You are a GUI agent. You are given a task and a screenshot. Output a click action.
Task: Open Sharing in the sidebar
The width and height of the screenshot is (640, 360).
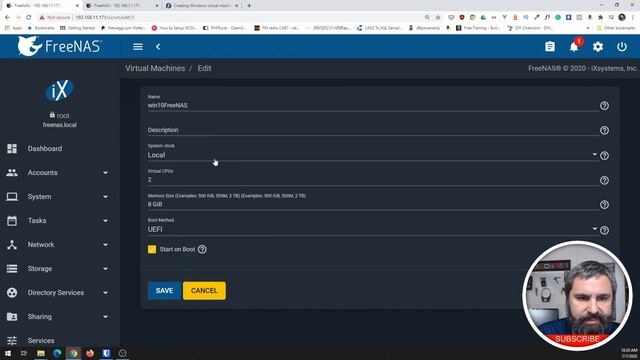40,317
